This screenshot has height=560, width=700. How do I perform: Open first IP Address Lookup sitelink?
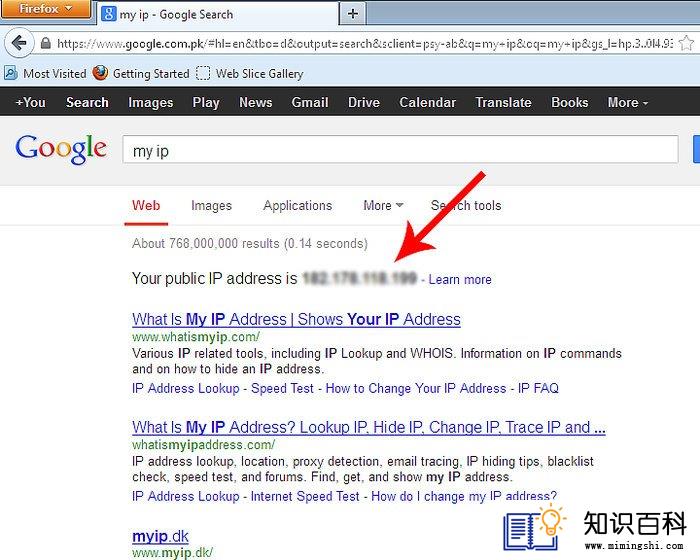tap(186, 388)
